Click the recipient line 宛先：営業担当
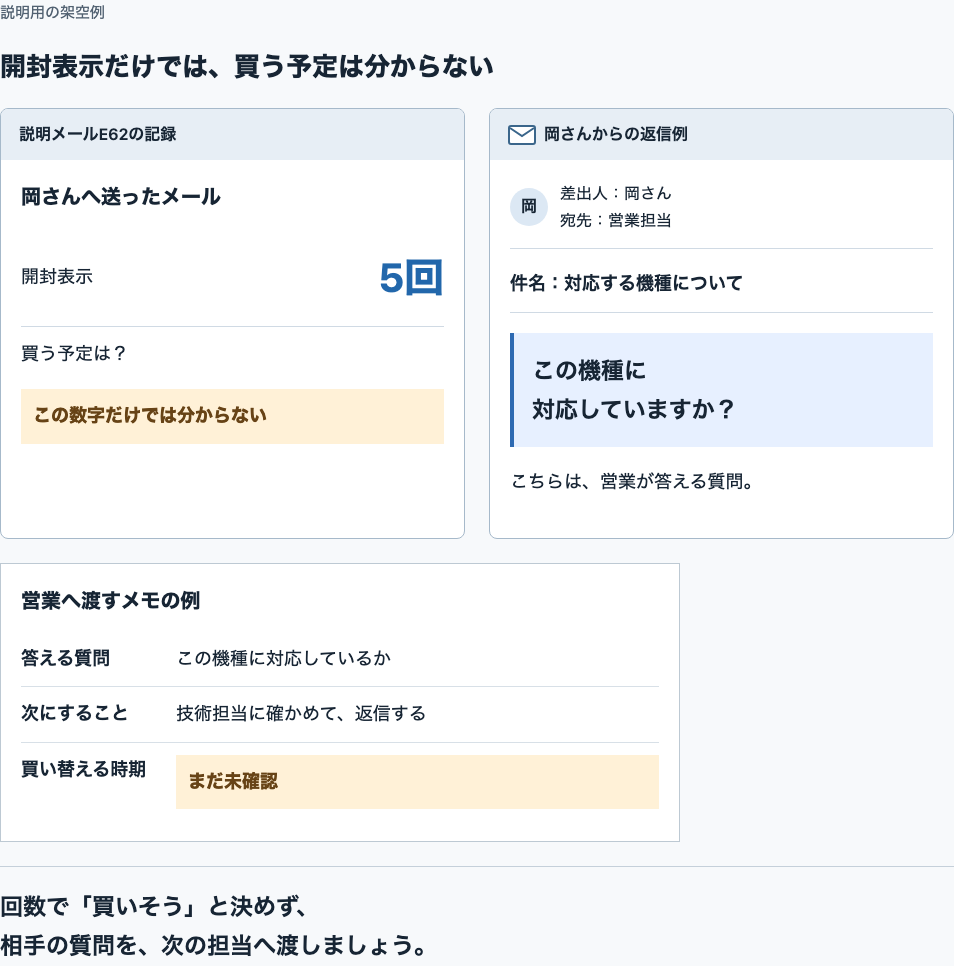The width and height of the screenshot is (954, 966). [615, 220]
